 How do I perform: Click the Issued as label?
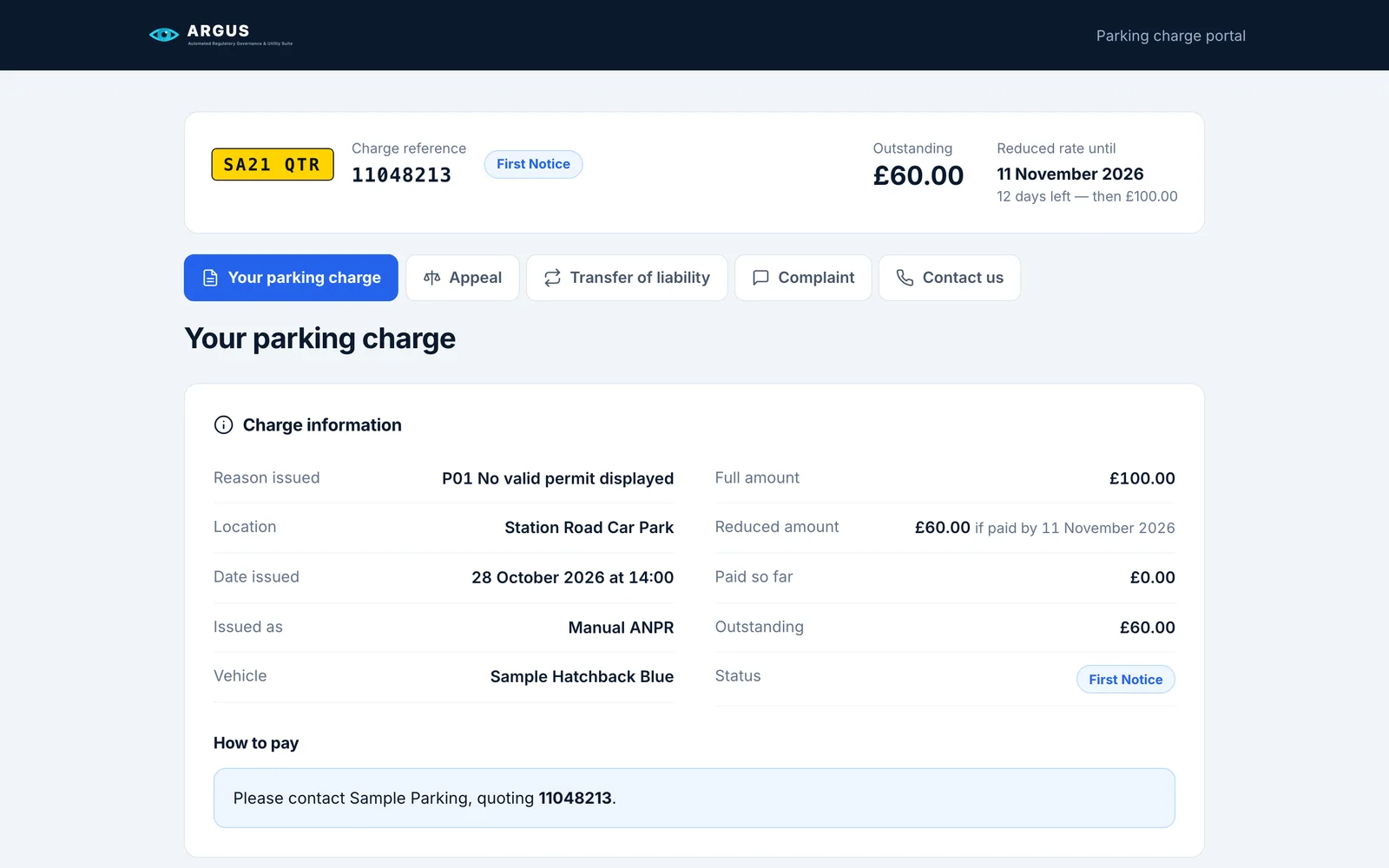(248, 627)
